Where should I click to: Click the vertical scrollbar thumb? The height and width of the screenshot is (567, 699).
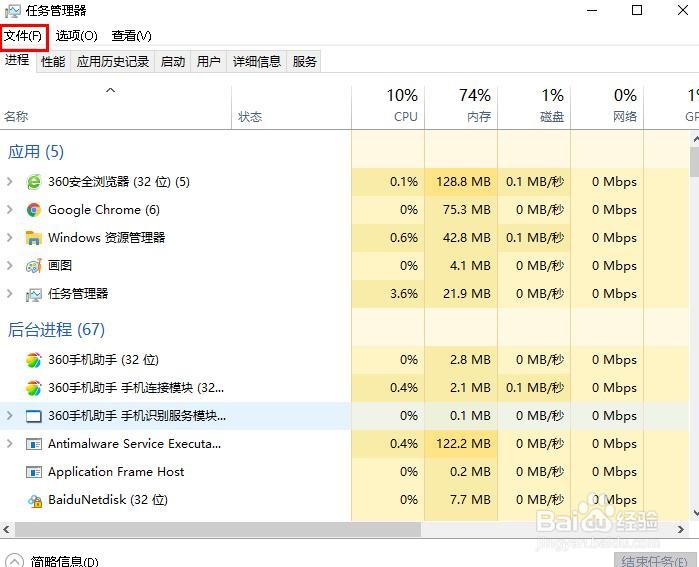tap(695, 162)
